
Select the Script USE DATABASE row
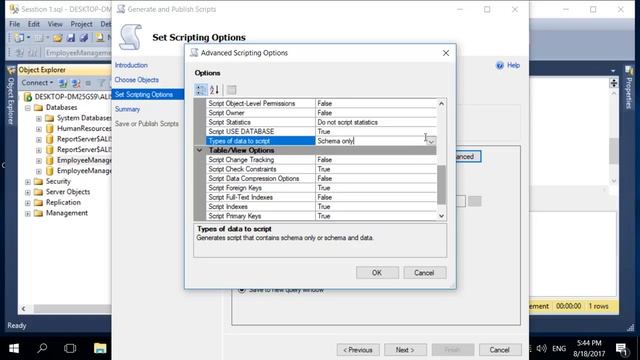coord(321,132)
